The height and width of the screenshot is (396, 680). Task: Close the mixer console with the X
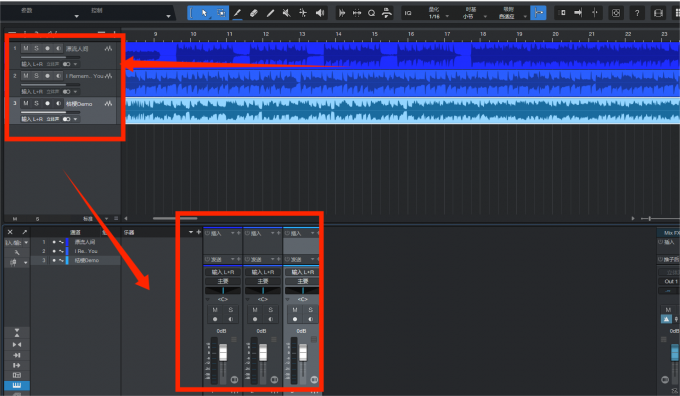(10, 232)
